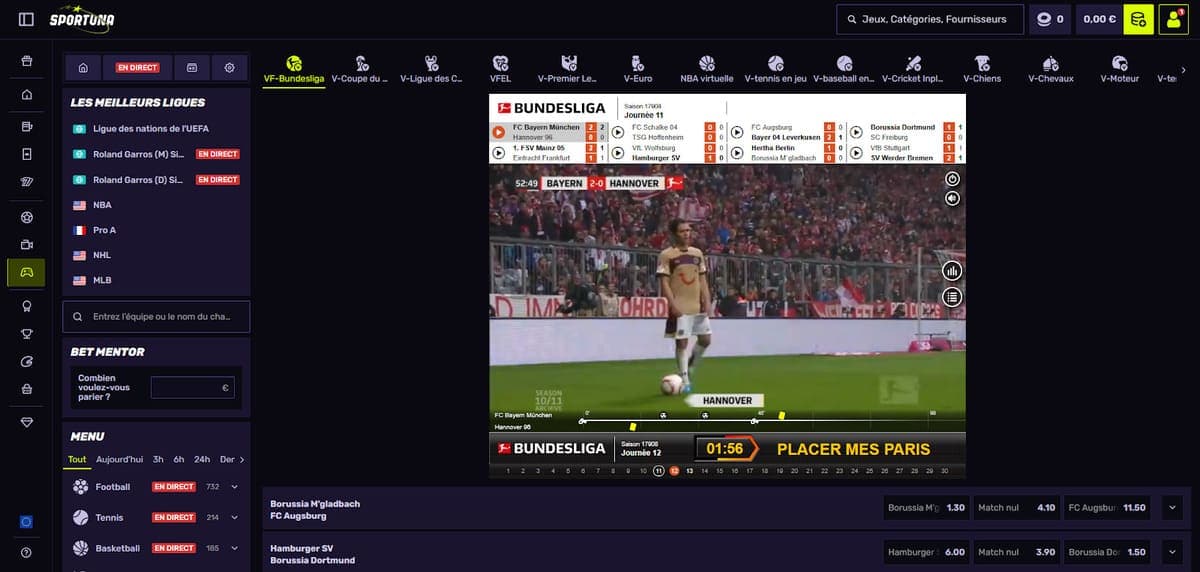Open the list icon on the video player
The width and height of the screenshot is (1200, 572).
tap(952, 296)
